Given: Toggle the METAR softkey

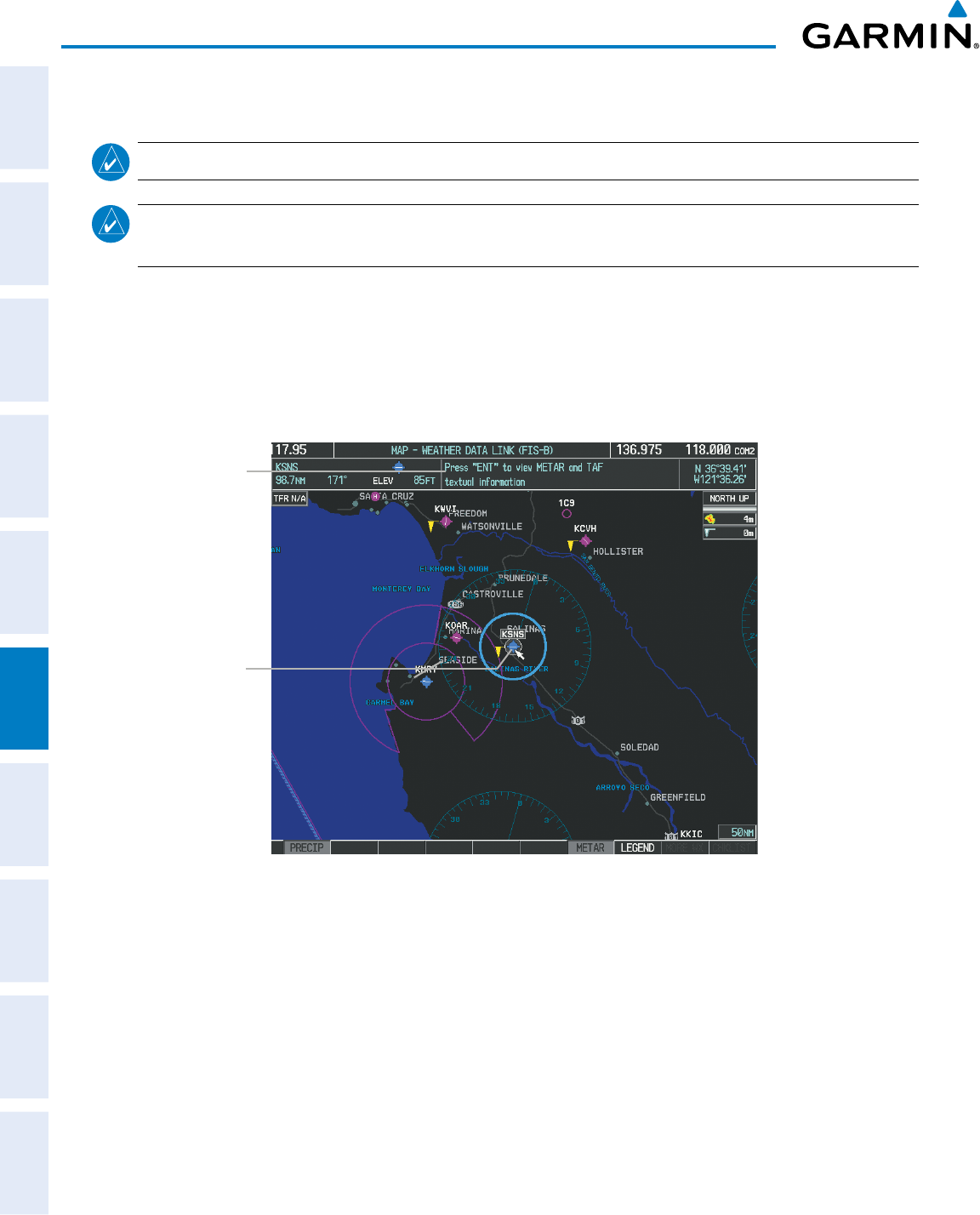Looking at the screenshot, I should (590, 847).
